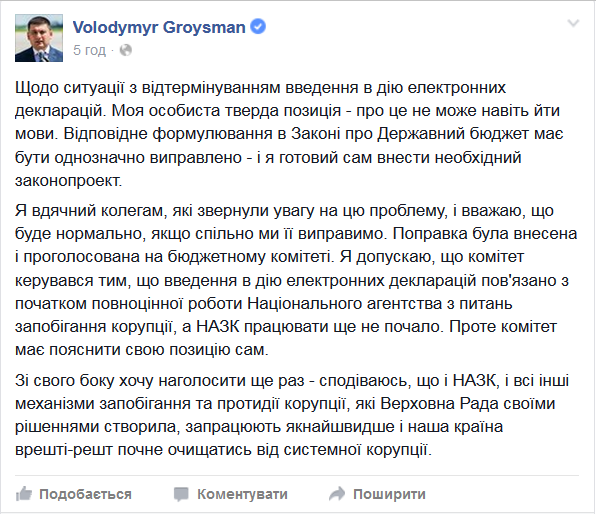
Task: Click the third paragraph starting 'Зі свого боку'
Action: (292, 415)
